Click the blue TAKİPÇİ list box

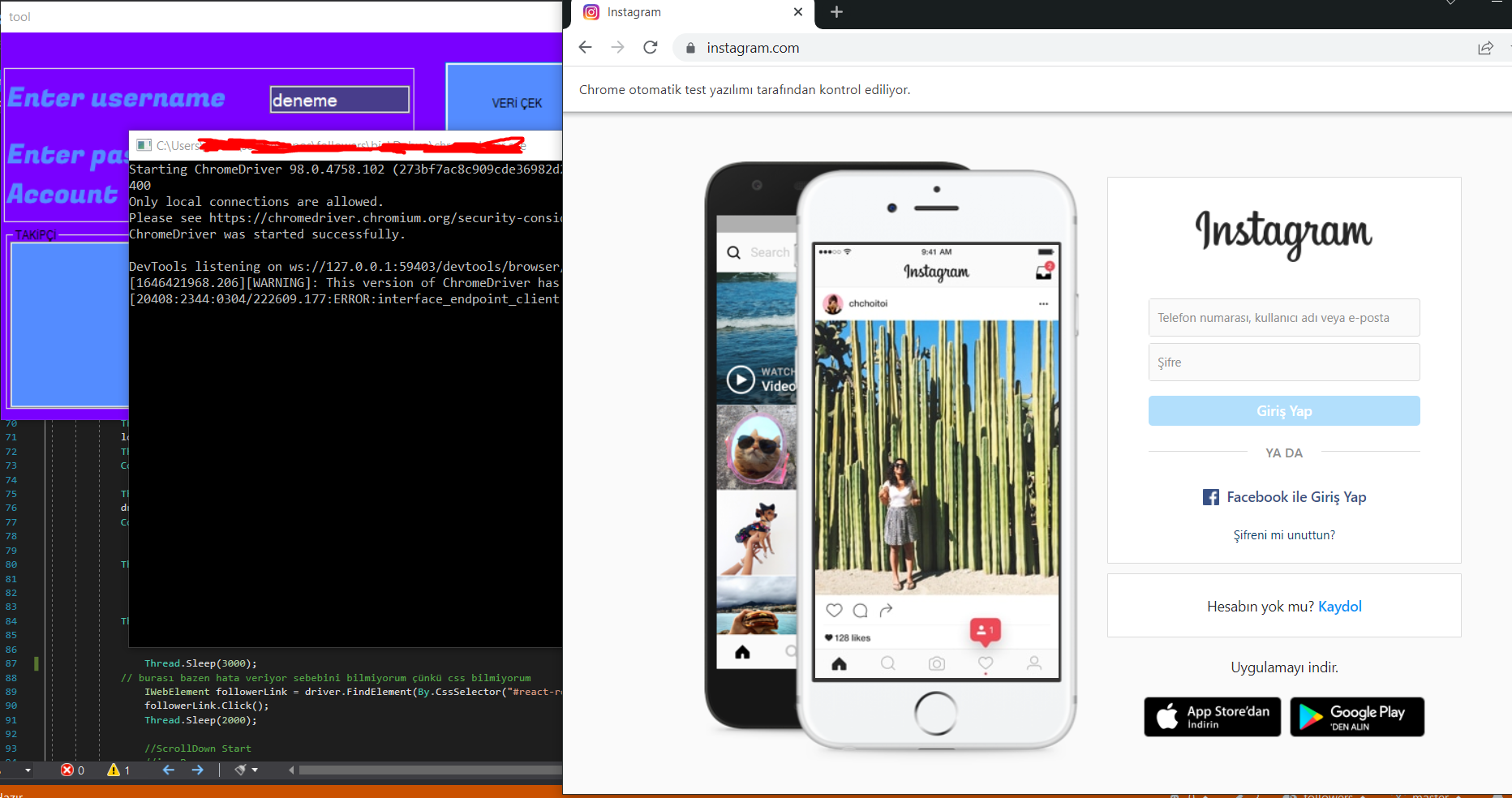click(70, 324)
